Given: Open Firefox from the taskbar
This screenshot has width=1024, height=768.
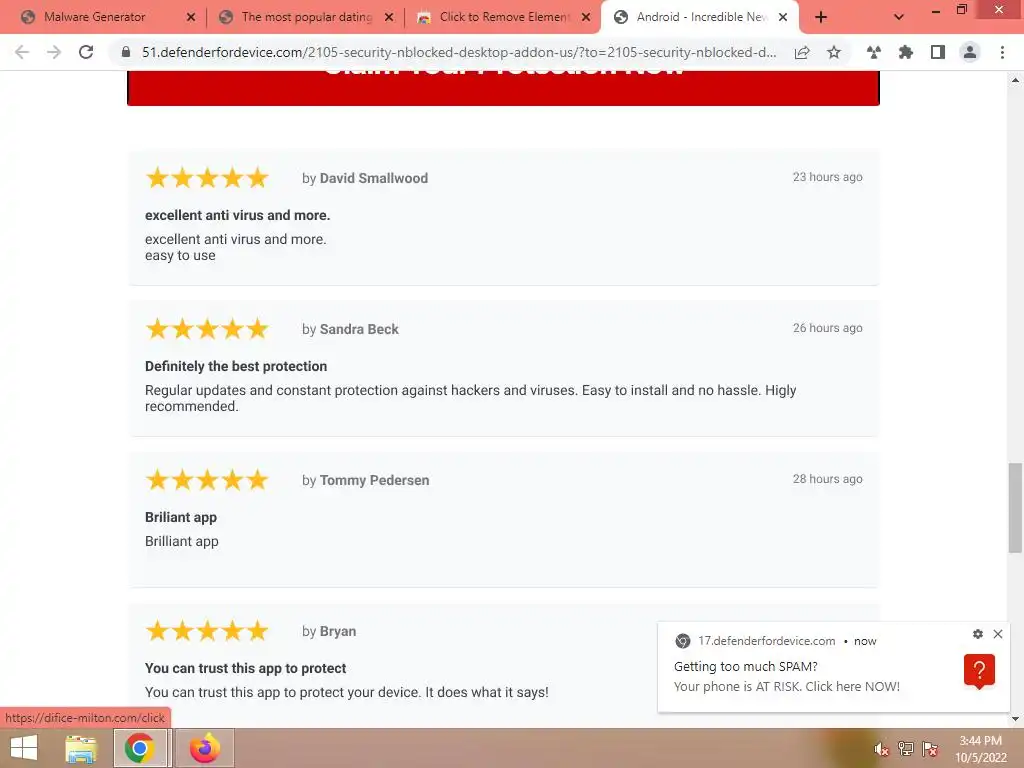Looking at the screenshot, I should [x=204, y=748].
